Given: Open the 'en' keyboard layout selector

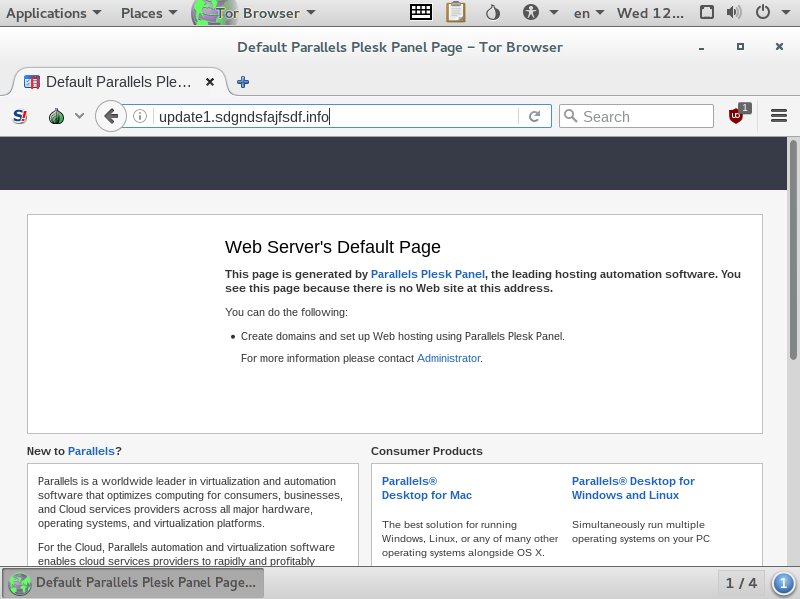Looking at the screenshot, I should [588, 13].
